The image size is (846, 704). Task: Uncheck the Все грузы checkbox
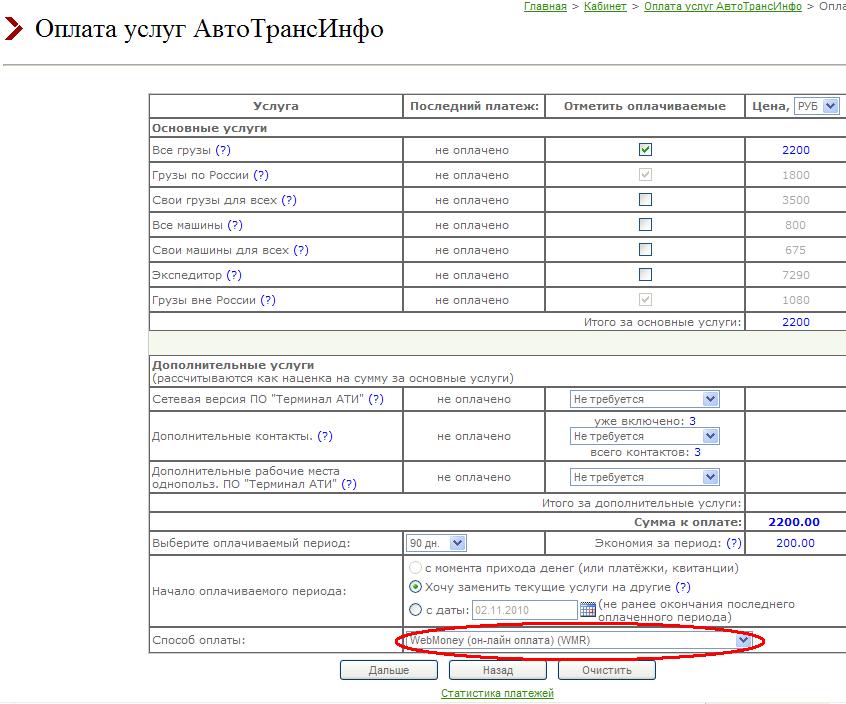(x=645, y=150)
